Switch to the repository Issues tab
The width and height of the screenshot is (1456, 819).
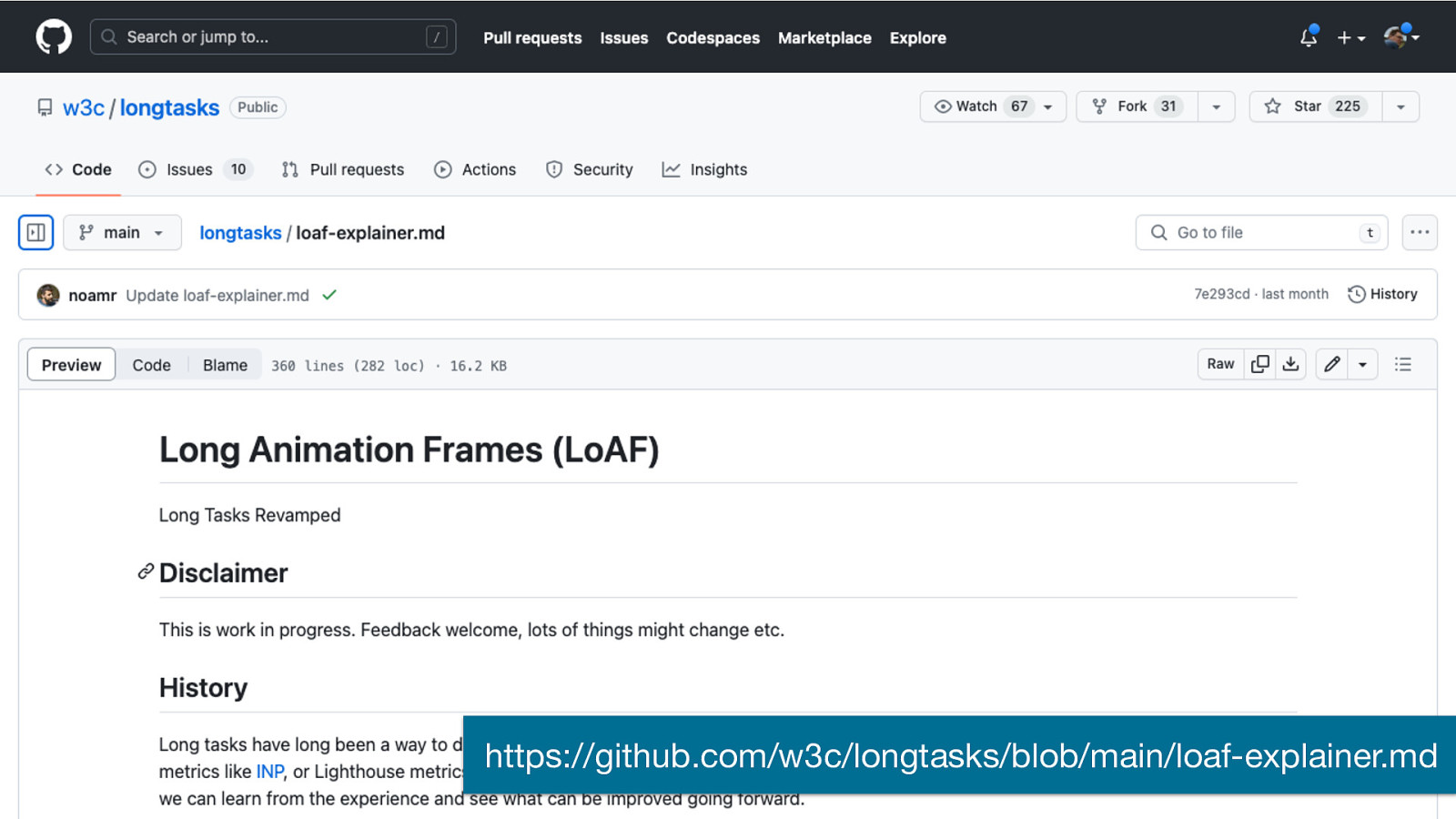click(x=196, y=169)
